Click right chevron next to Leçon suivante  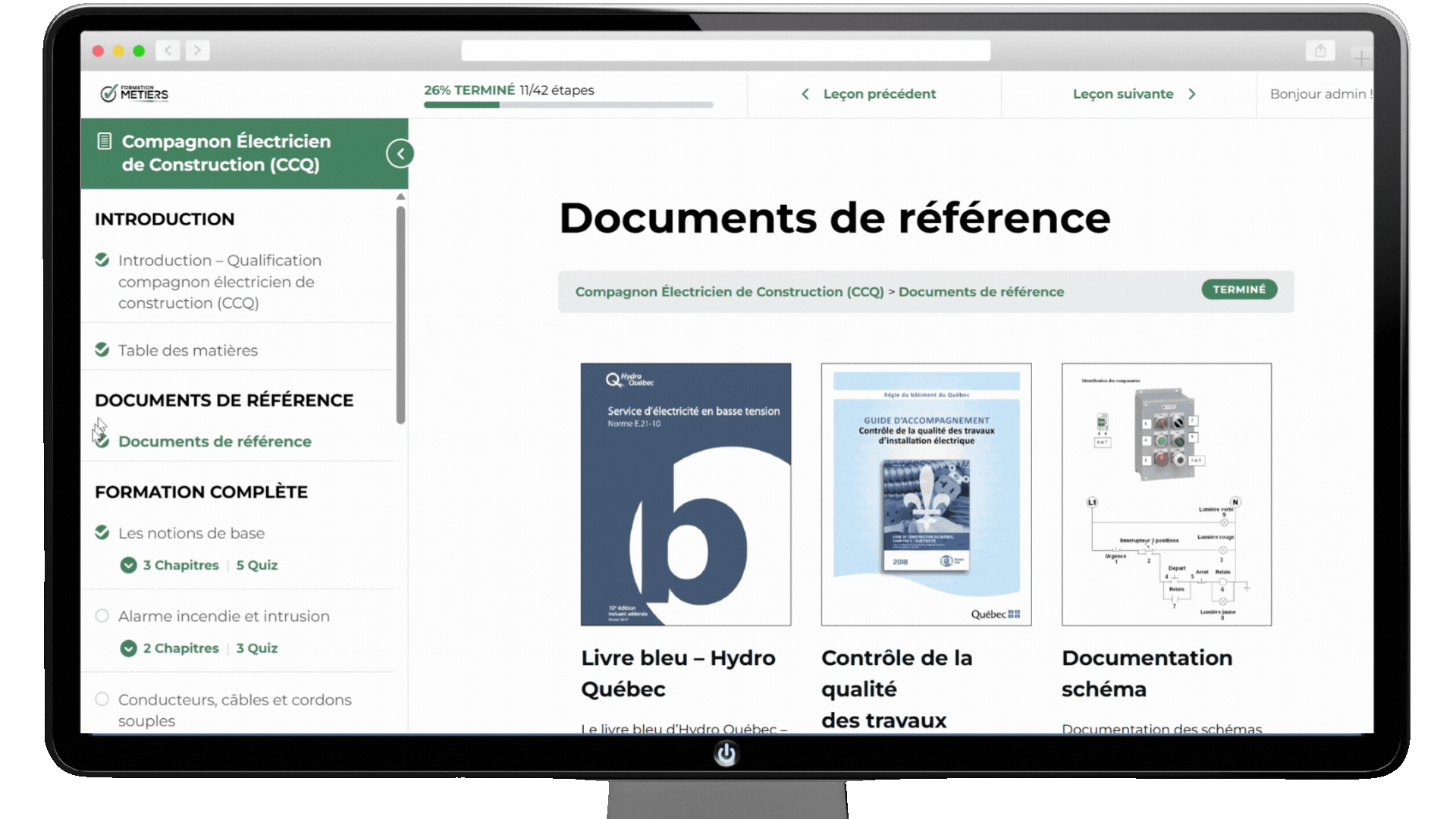[x=1192, y=94]
